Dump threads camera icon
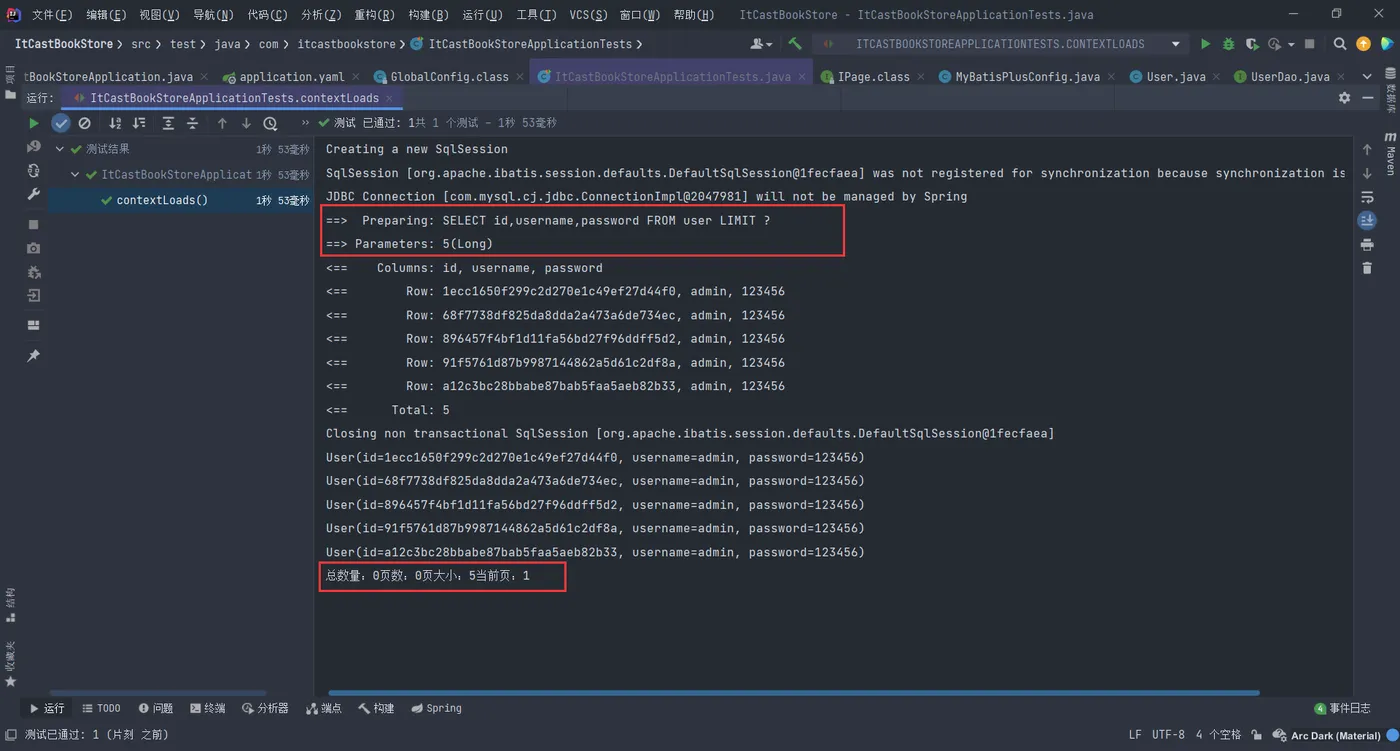Viewport: 1400px width, 751px height. [33, 248]
